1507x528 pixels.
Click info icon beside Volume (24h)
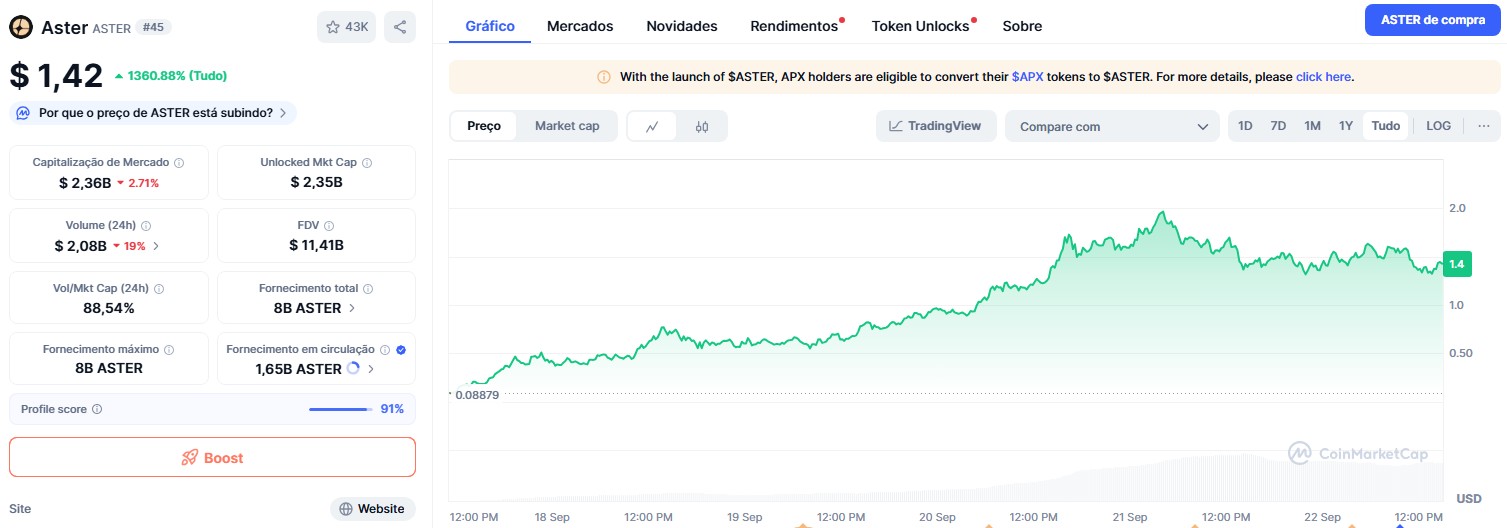[x=146, y=226]
